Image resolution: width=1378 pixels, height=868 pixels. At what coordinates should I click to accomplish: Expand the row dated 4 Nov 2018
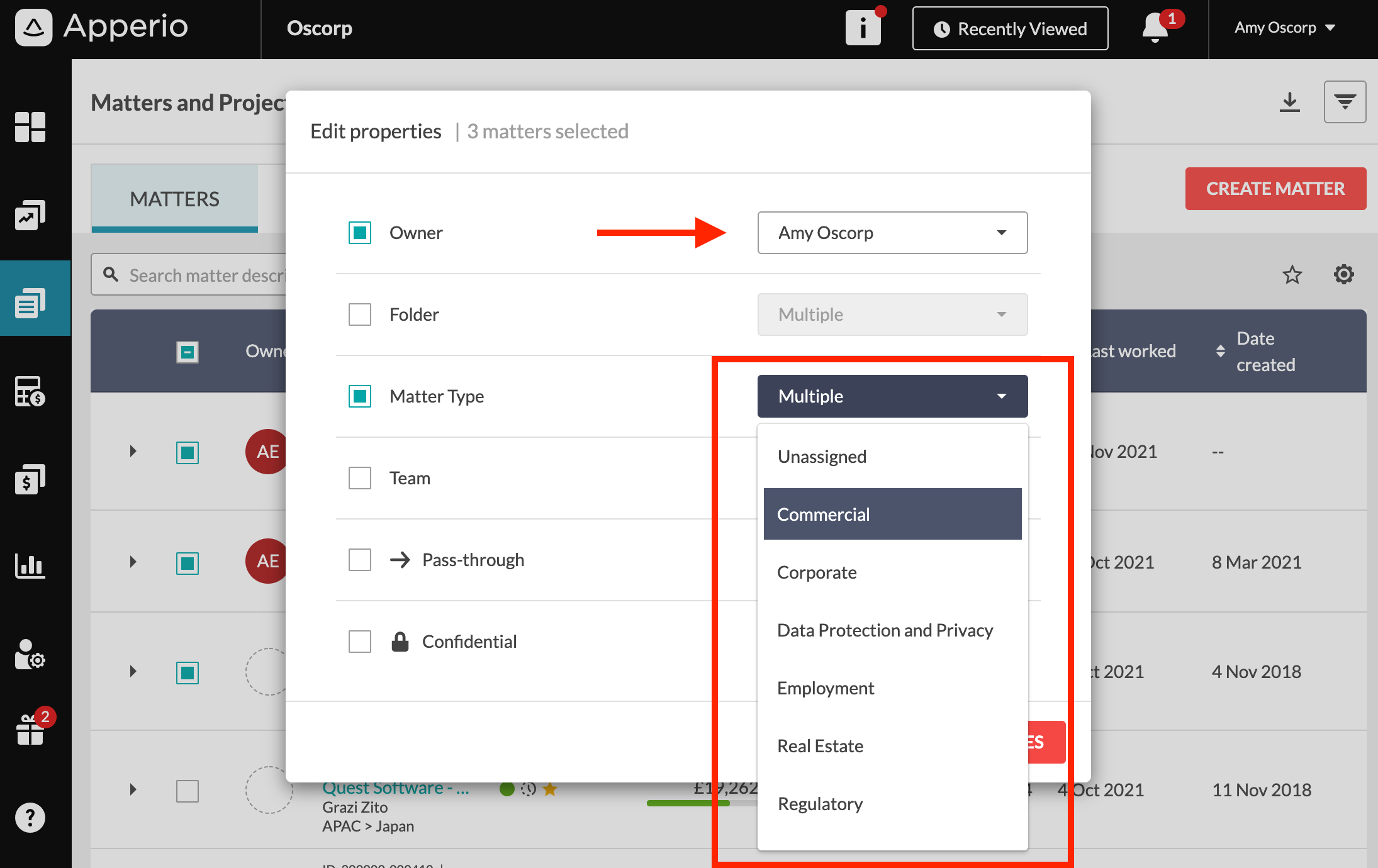click(133, 671)
